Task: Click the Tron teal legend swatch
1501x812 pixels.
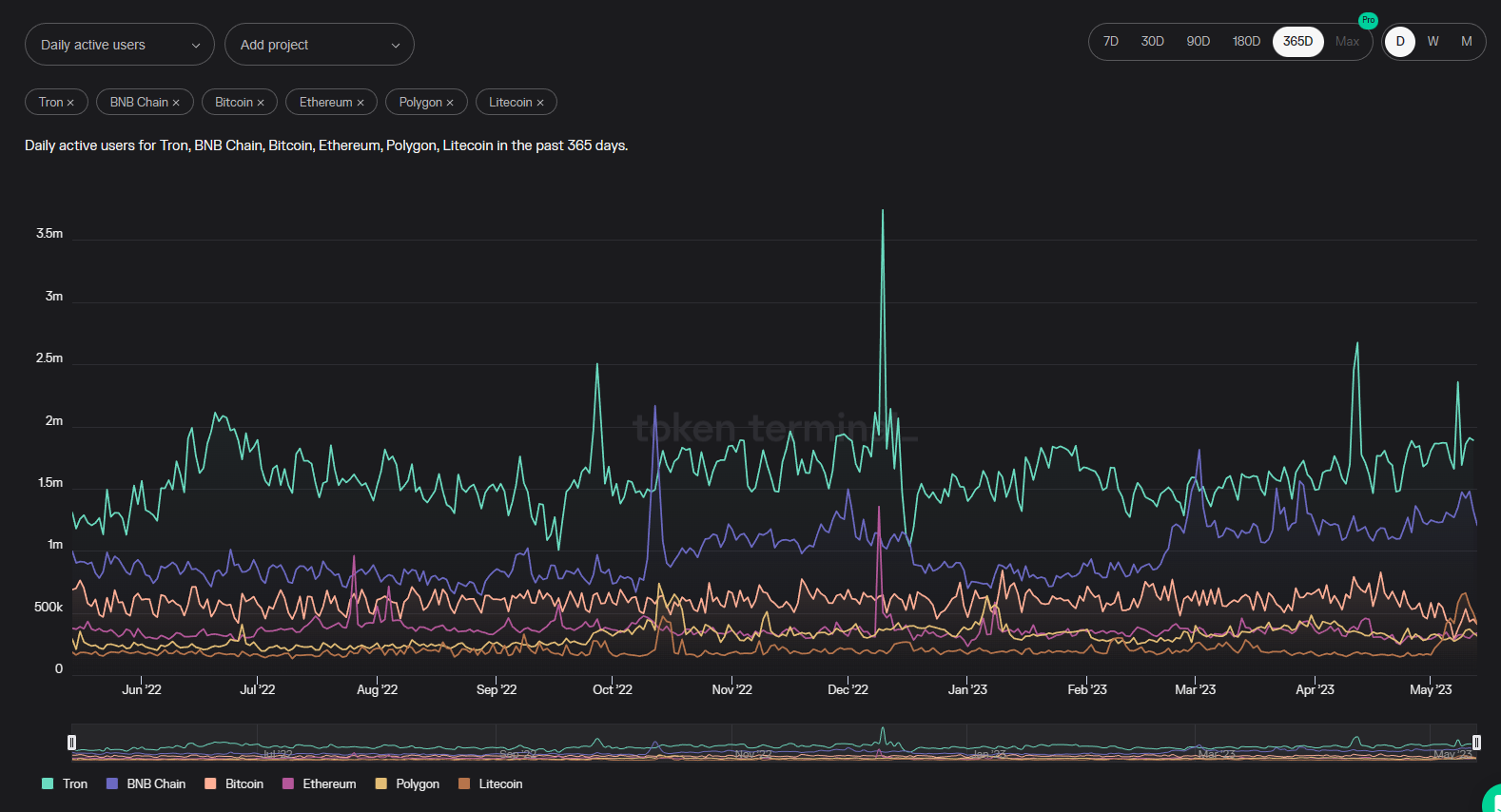Action: click(x=48, y=784)
